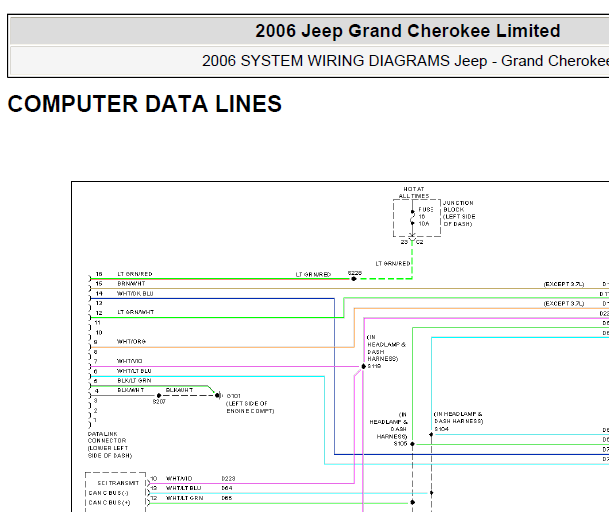Click the 'DATA LINK CONNECTOR' label
This screenshot has height=512, width=609.
click(107, 437)
